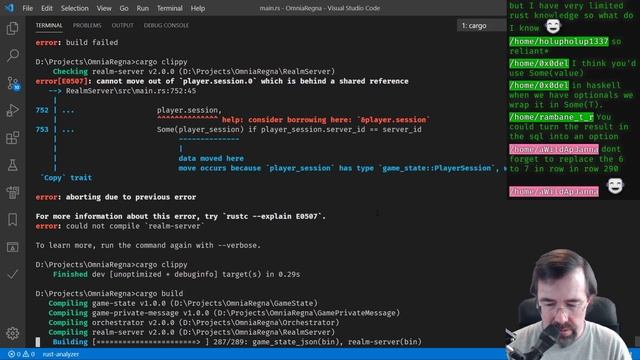Open the Extensions view
The image size is (640, 360).
13,138
